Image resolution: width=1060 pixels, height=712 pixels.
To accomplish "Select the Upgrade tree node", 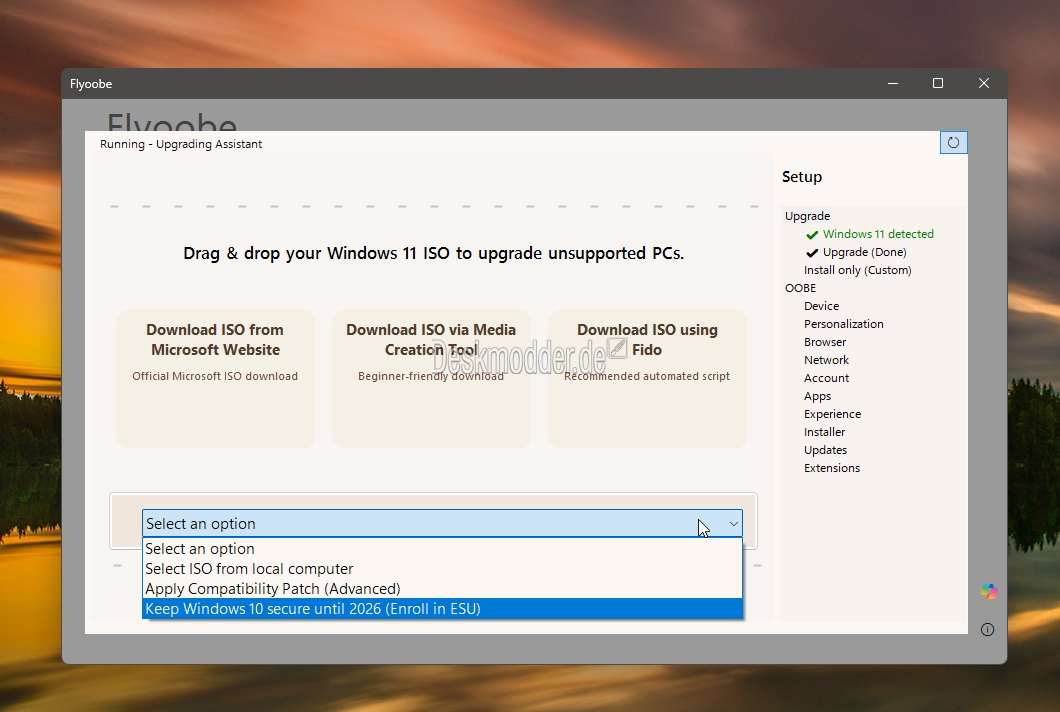I will [x=807, y=216].
